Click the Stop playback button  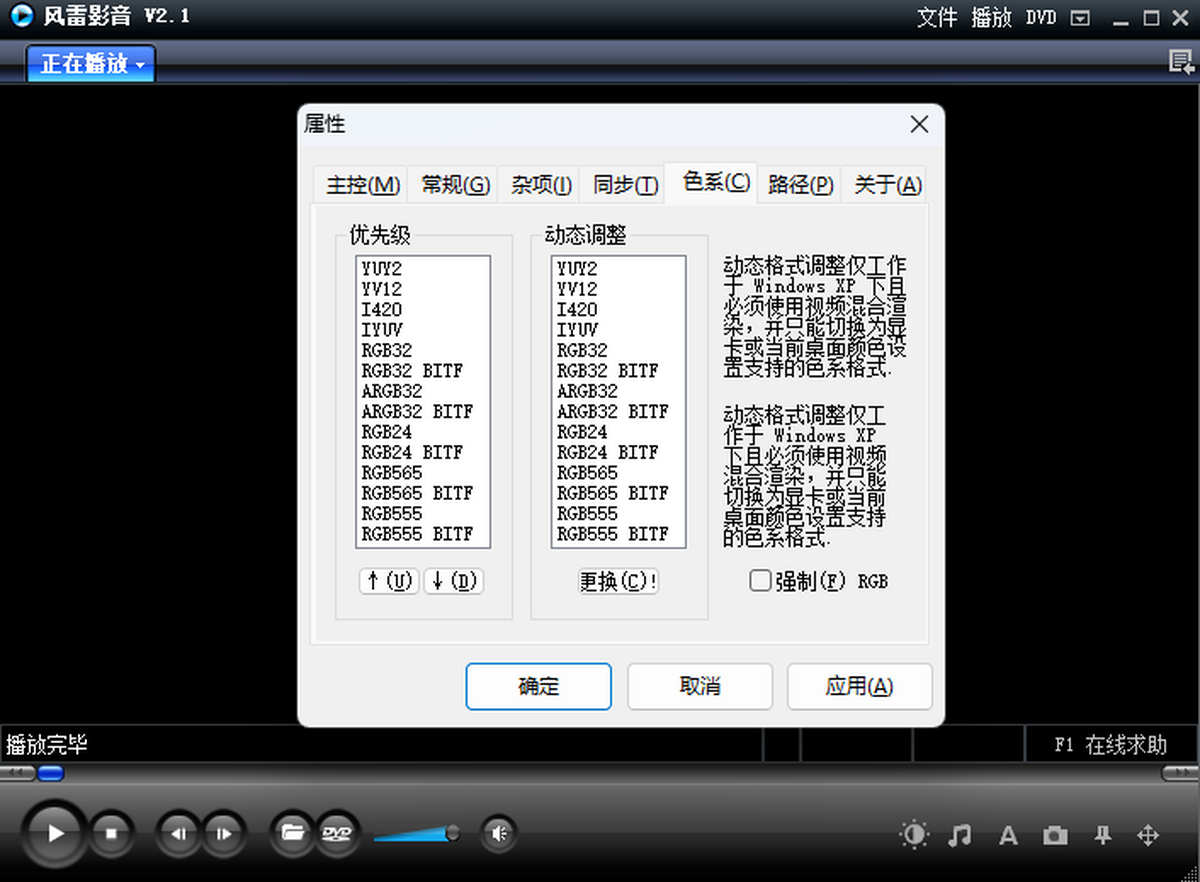pos(112,832)
